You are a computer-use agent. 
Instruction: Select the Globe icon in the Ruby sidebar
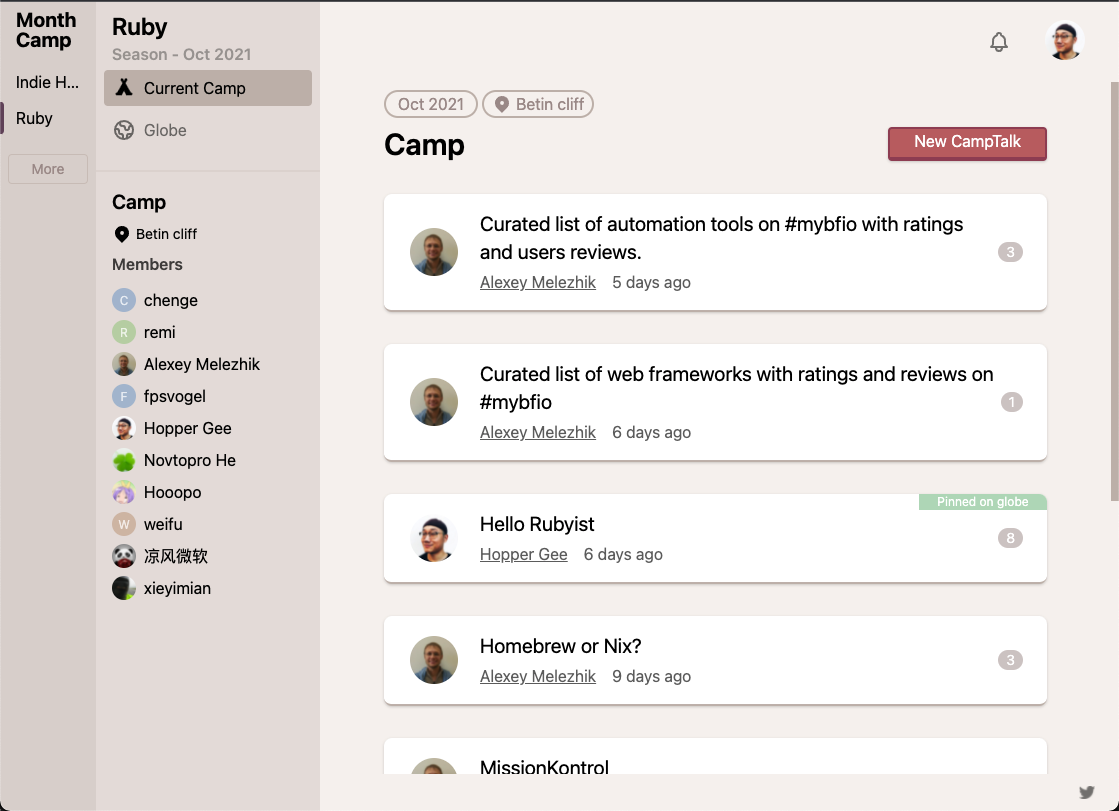[x=123, y=130]
